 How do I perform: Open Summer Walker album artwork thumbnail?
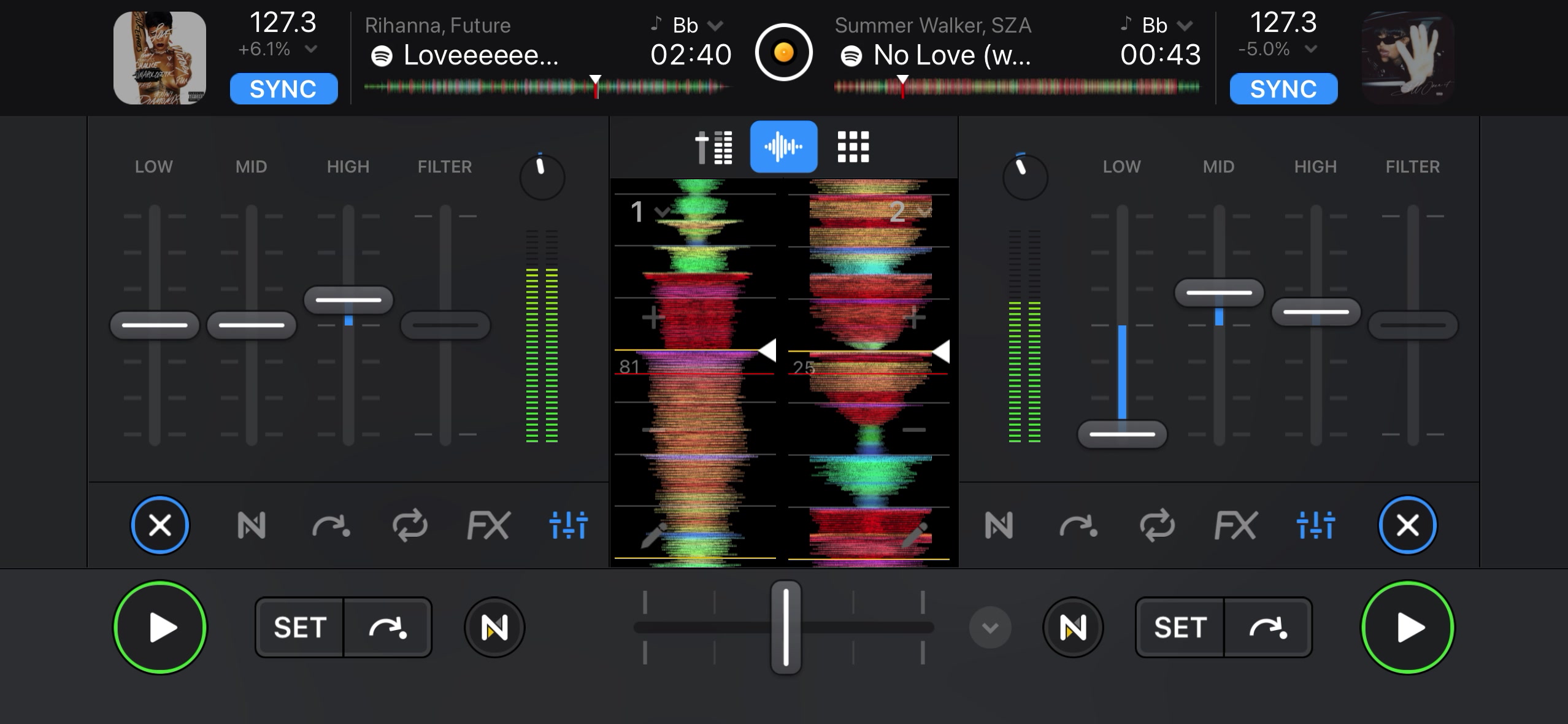click(x=1408, y=58)
